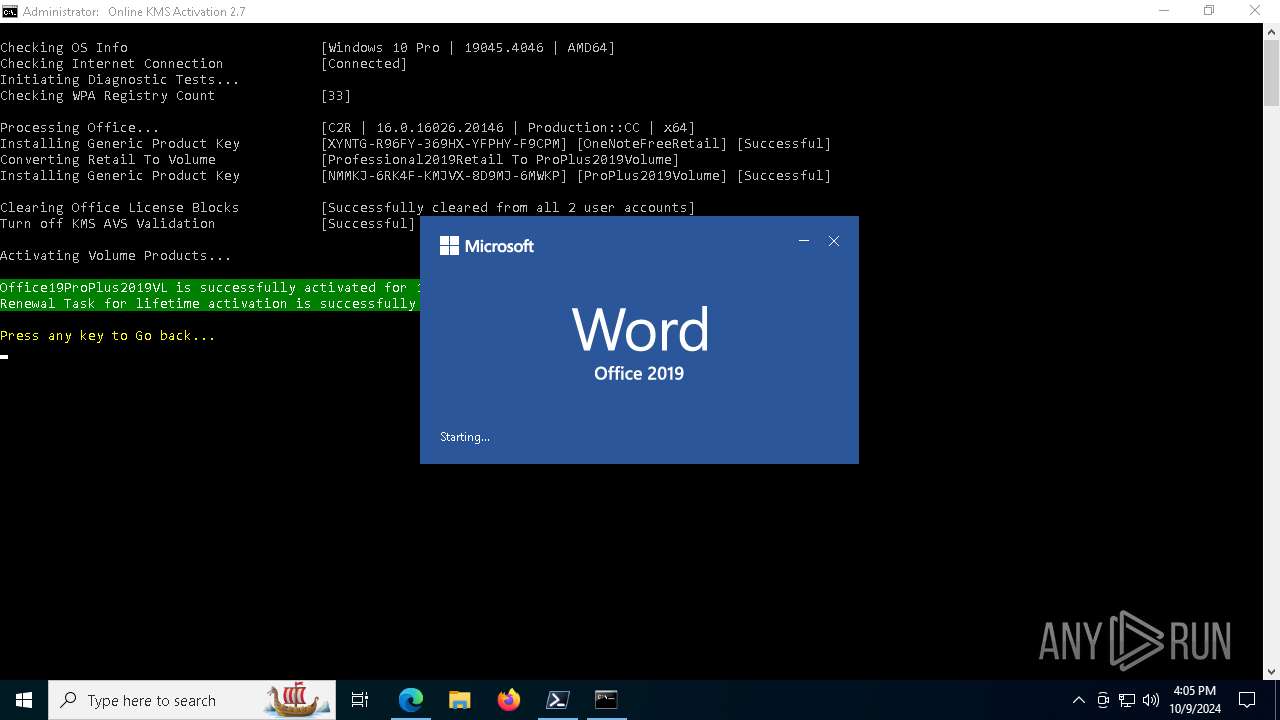Click console scrollbar down arrow
This screenshot has height=720, width=1280.
tap(1271, 671)
